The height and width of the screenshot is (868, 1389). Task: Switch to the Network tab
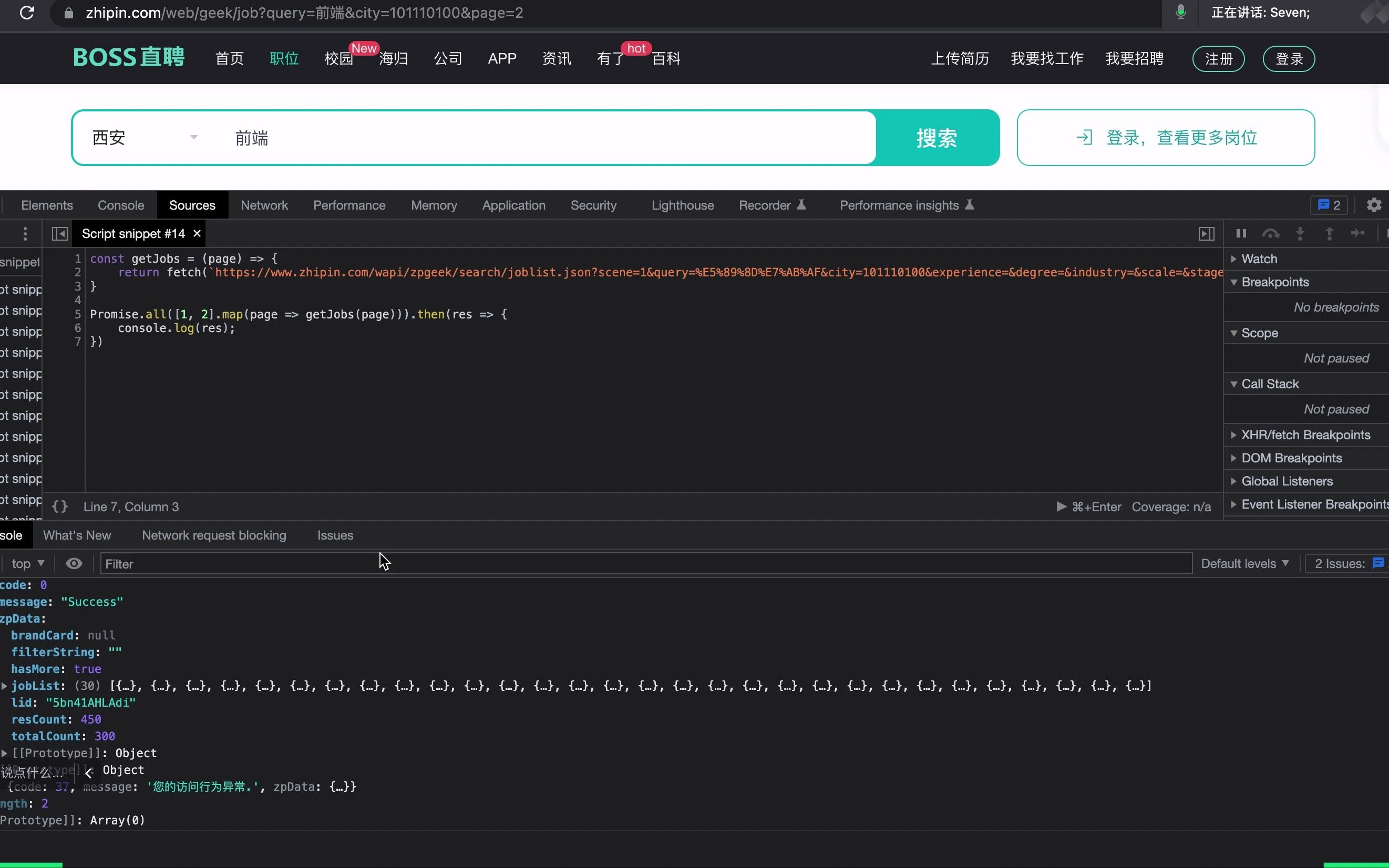[x=264, y=205]
